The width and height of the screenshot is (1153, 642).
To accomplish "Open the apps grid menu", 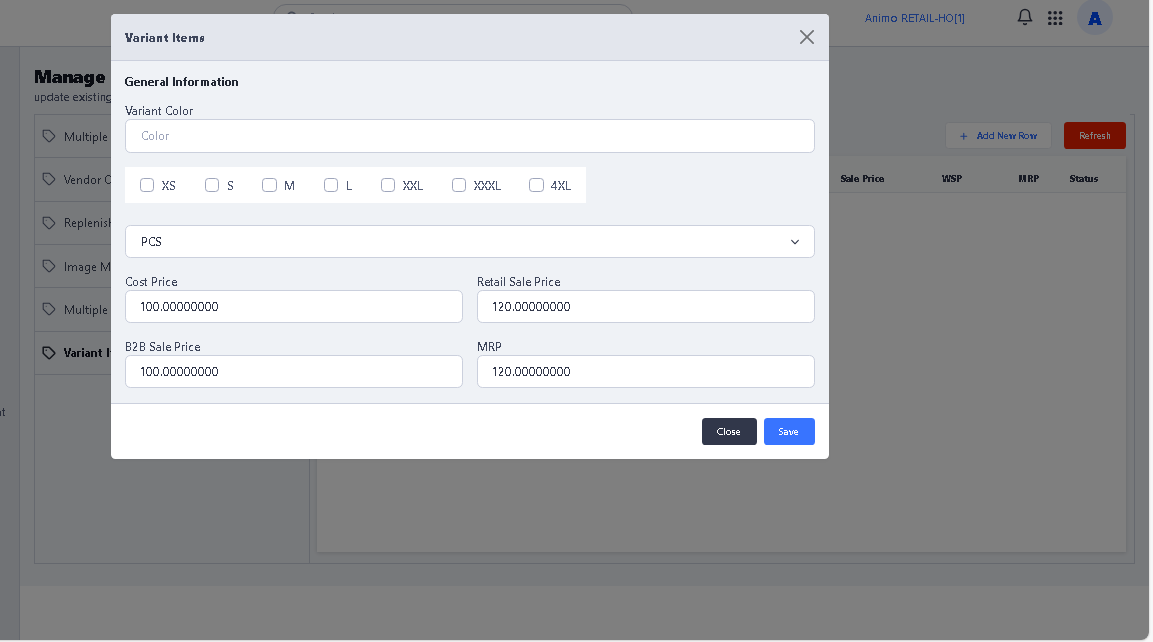I will pyautogui.click(x=1055, y=17).
